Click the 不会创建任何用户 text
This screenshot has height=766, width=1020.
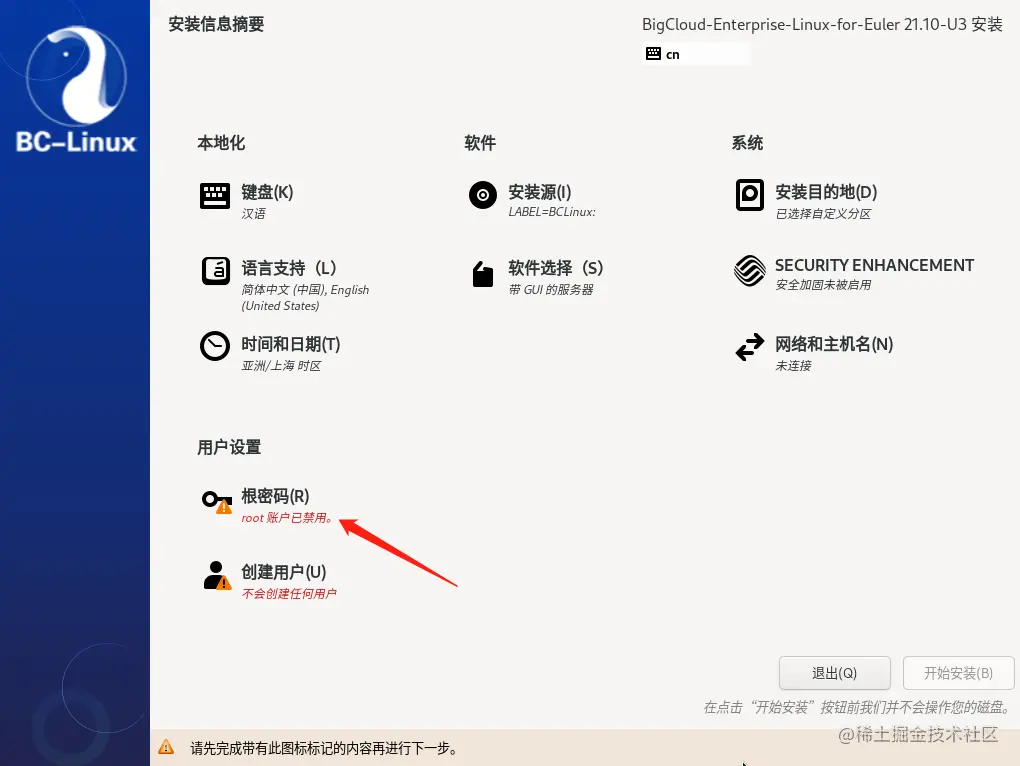click(291, 594)
